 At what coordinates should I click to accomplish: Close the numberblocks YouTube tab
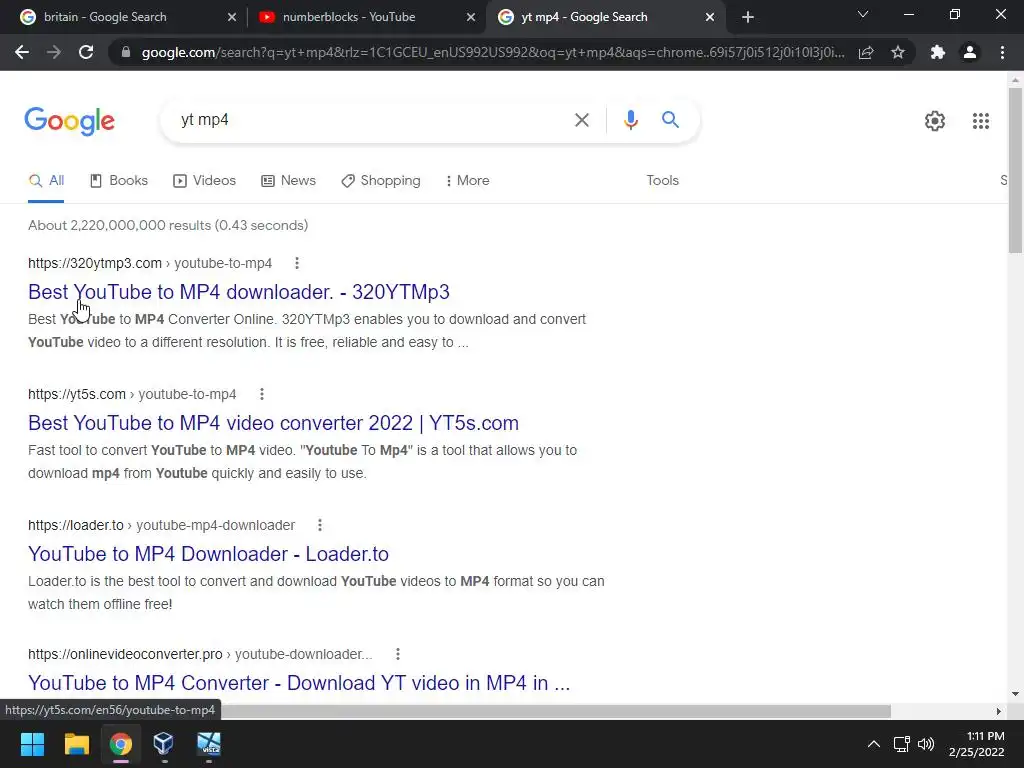tap(470, 18)
